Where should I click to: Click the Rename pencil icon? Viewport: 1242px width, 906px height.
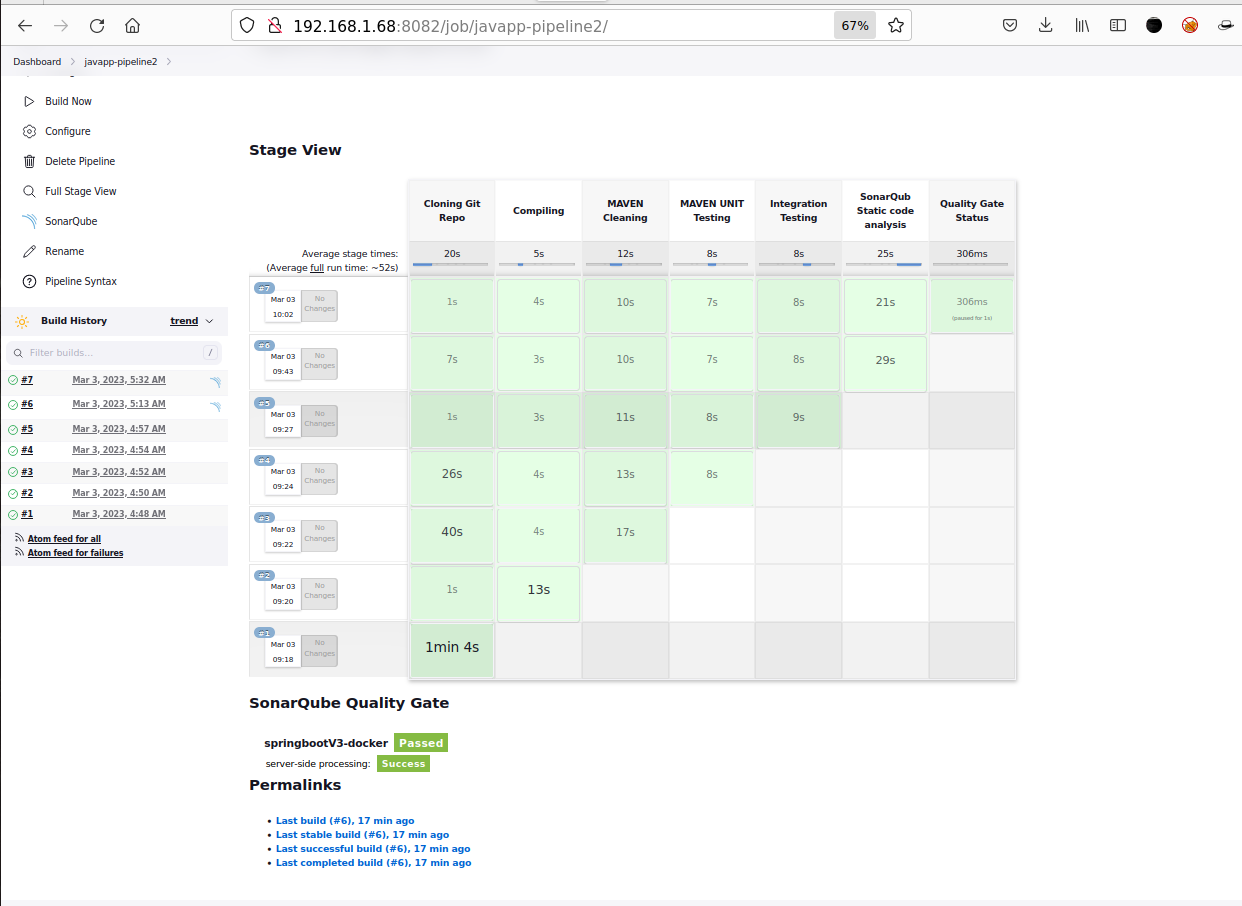click(x=29, y=251)
